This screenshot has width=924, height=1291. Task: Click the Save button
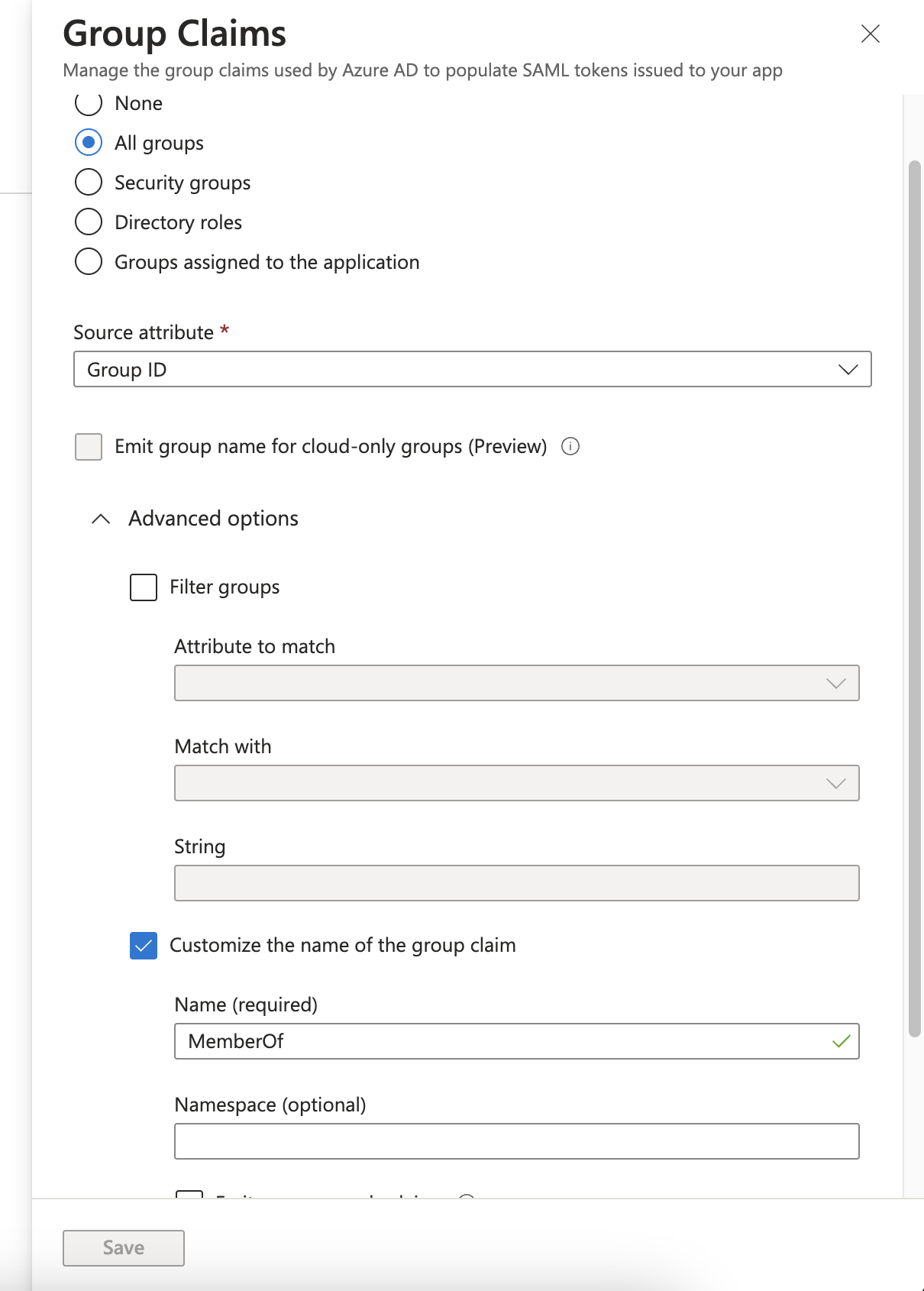coord(124,1247)
